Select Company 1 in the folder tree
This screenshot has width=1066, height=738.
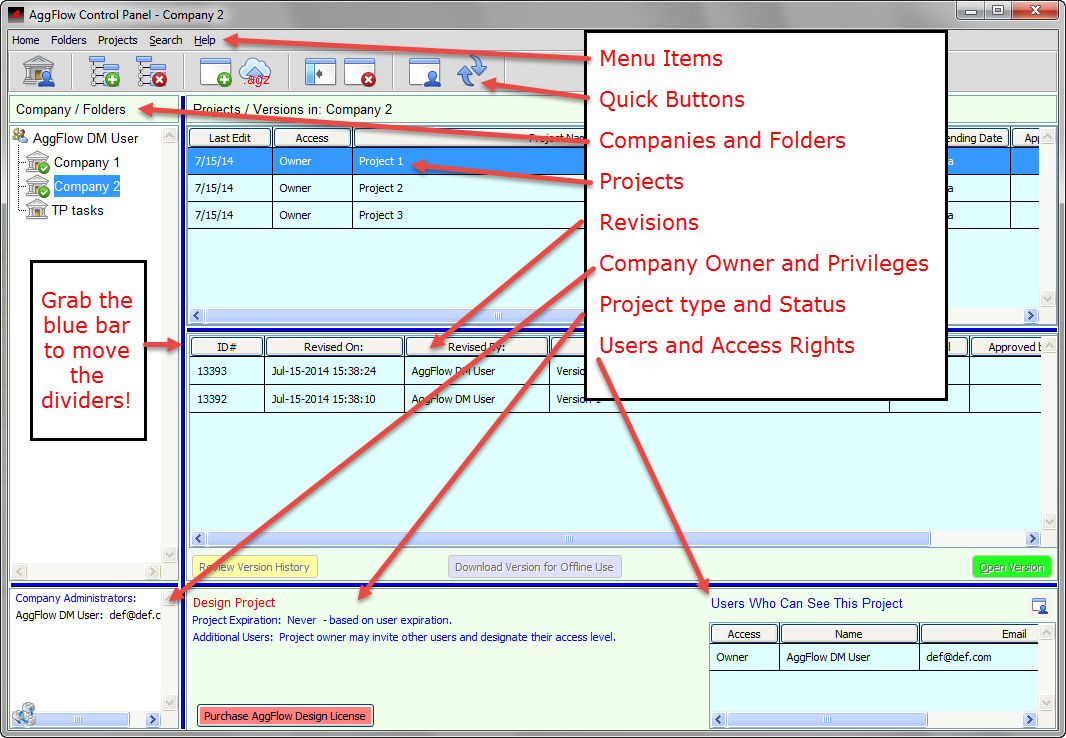86,162
